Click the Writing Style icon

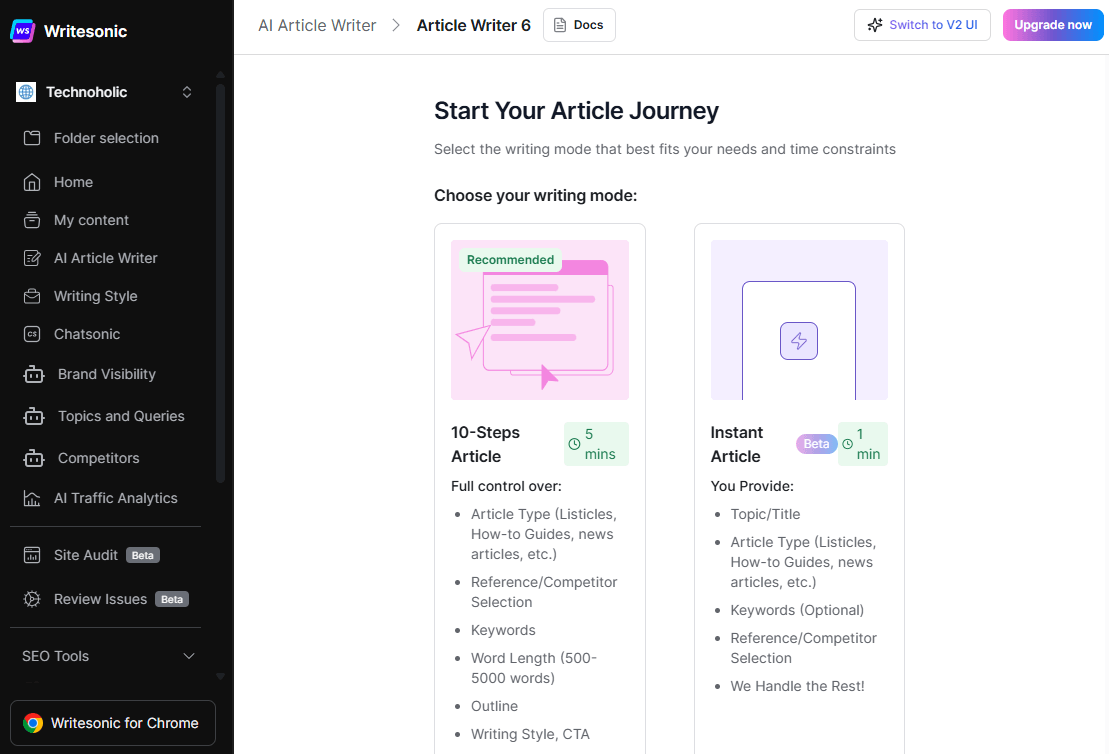[32, 296]
